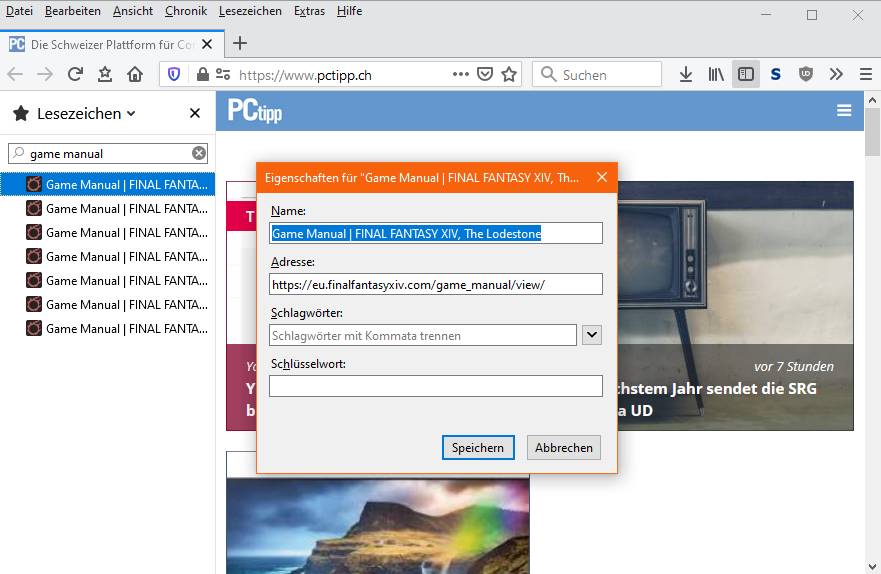Open the Hilfe menu
The height and width of the screenshot is (574, 881).
pyautogui.click(x=349, y=11)
